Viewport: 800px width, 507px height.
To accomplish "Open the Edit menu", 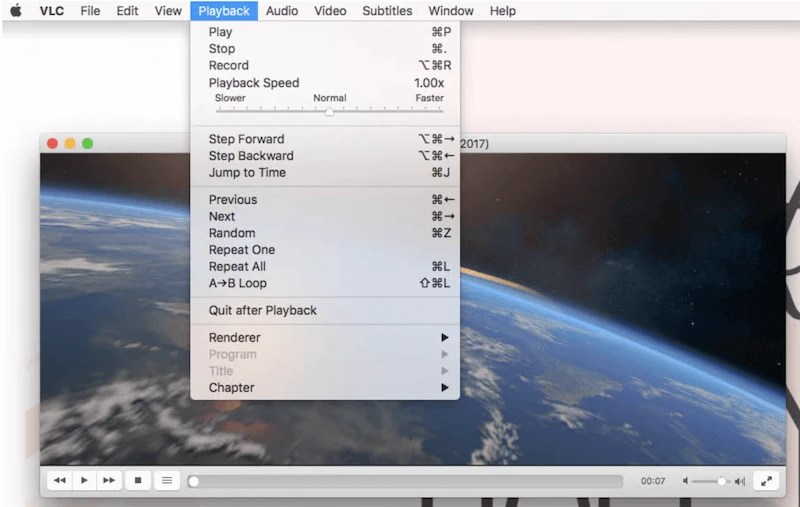I will coord(127,11).
